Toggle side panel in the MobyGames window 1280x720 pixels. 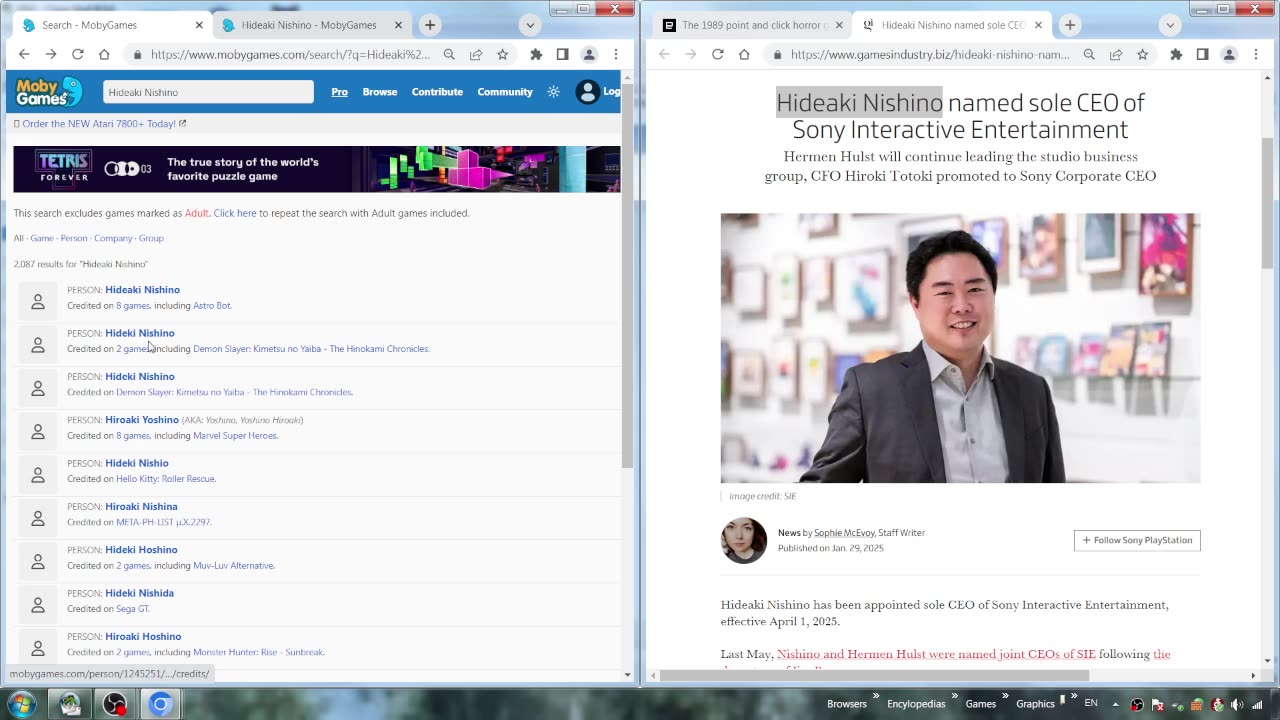[562, 54]
